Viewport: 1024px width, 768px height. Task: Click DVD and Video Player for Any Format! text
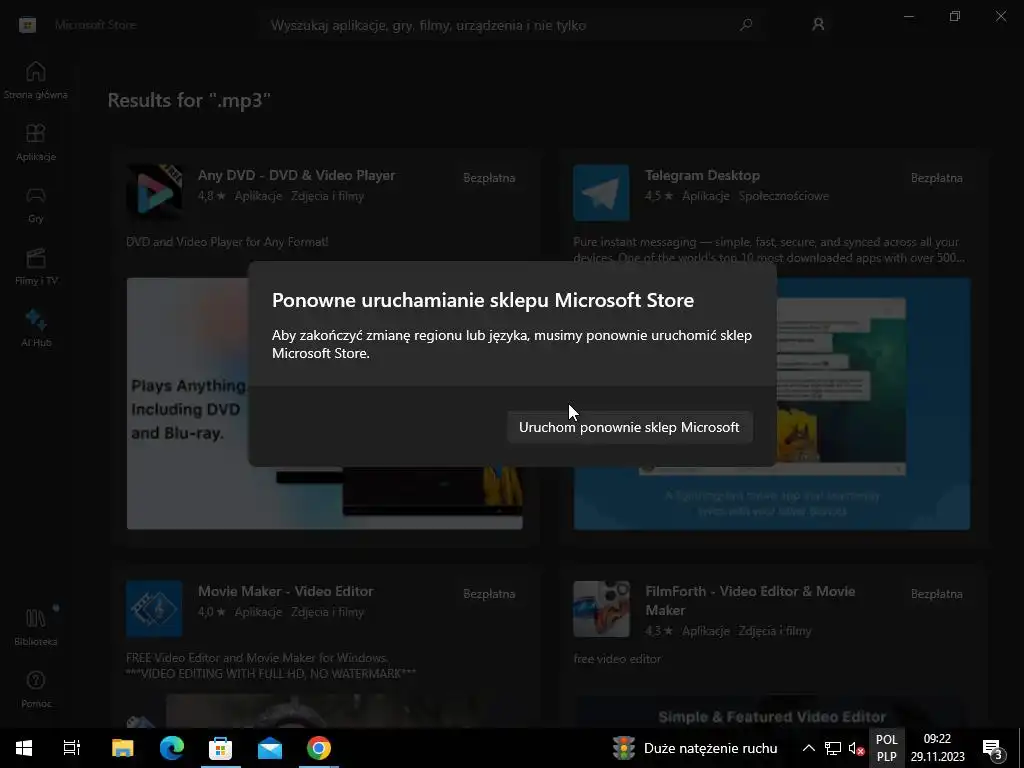(x=227, y=242)
